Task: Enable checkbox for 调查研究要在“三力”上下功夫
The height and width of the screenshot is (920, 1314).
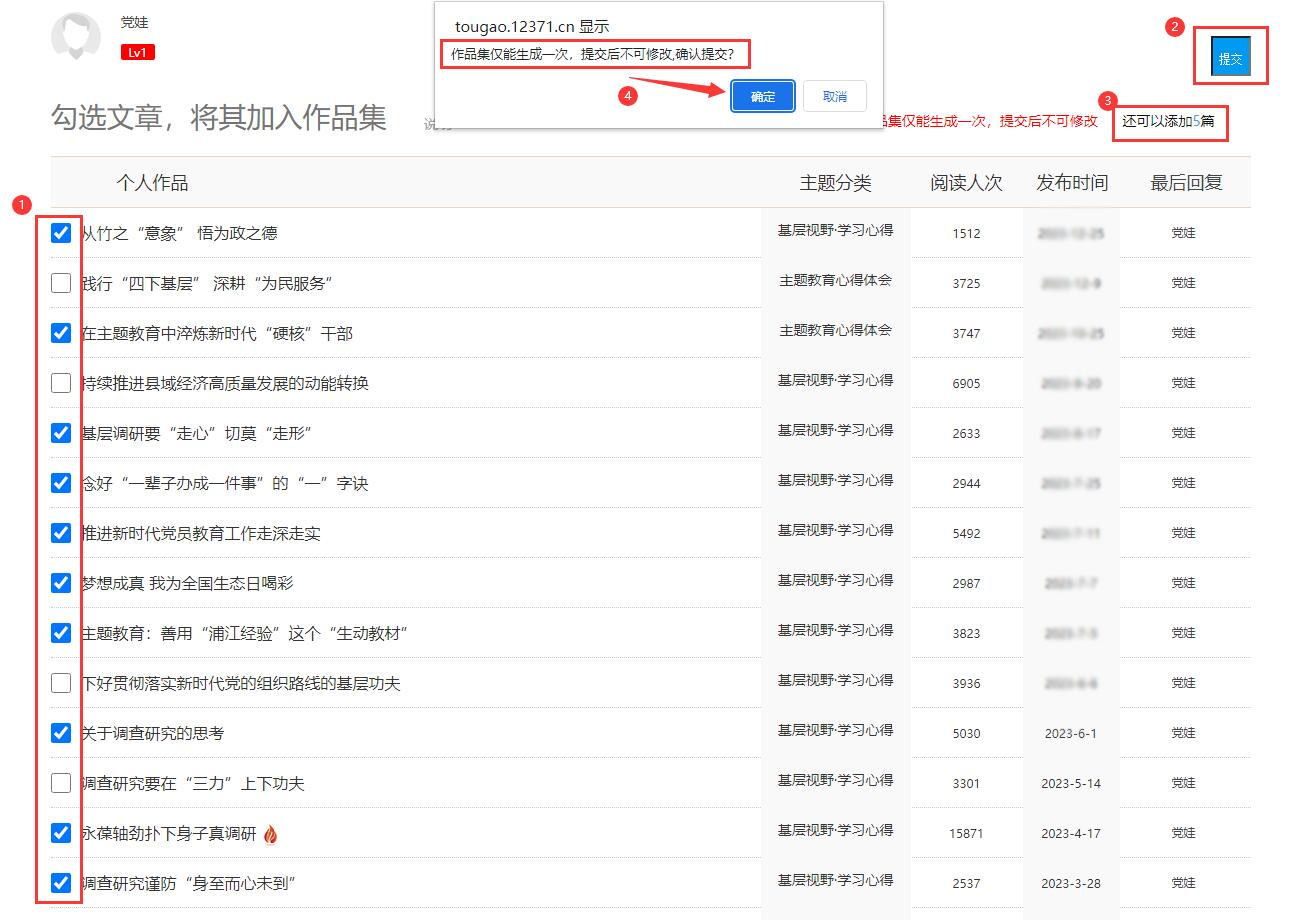Action: [x=61, y=783]
